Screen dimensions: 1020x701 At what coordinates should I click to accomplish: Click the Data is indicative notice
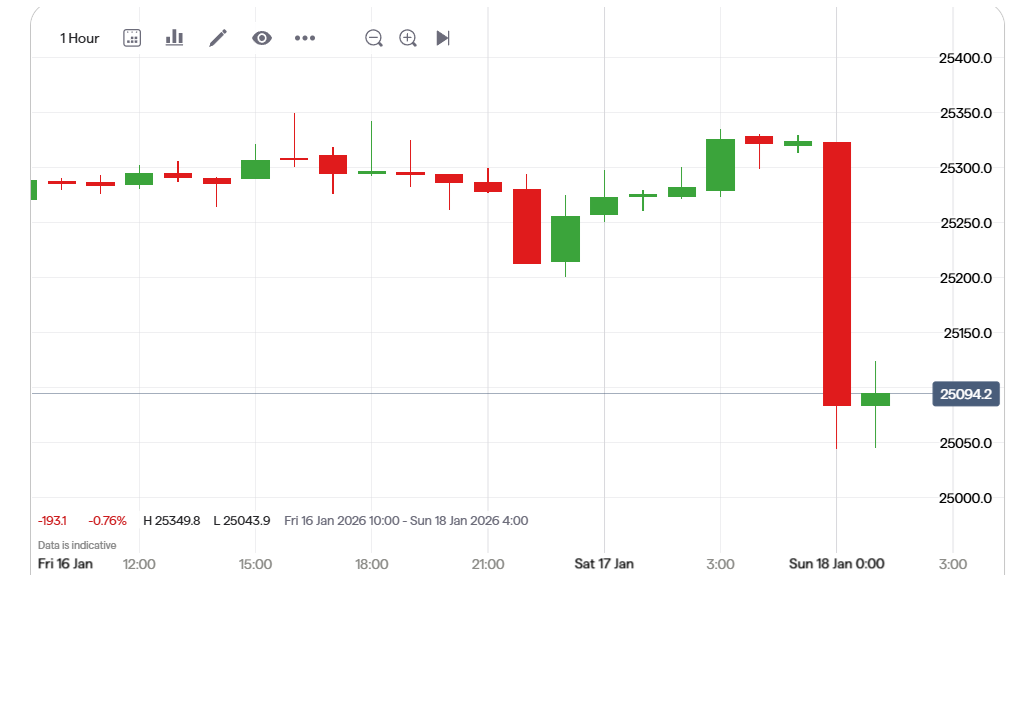point(77,545)
